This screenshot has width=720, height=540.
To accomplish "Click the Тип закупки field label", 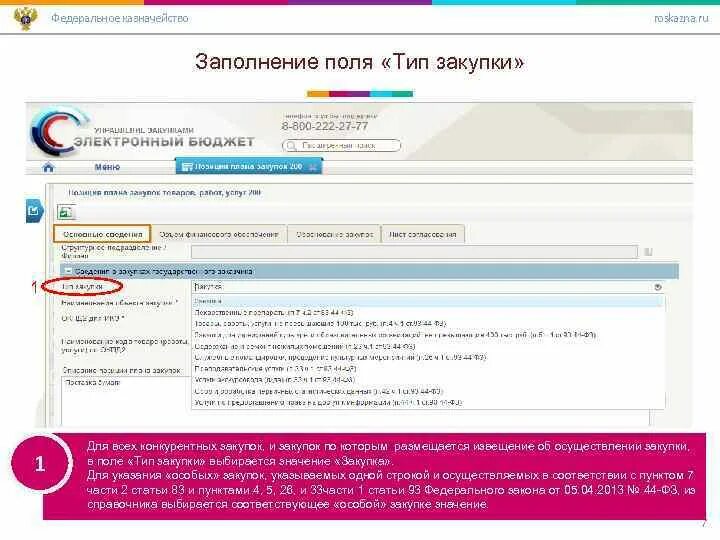I will pyautogui.click(x=82, y=287).
